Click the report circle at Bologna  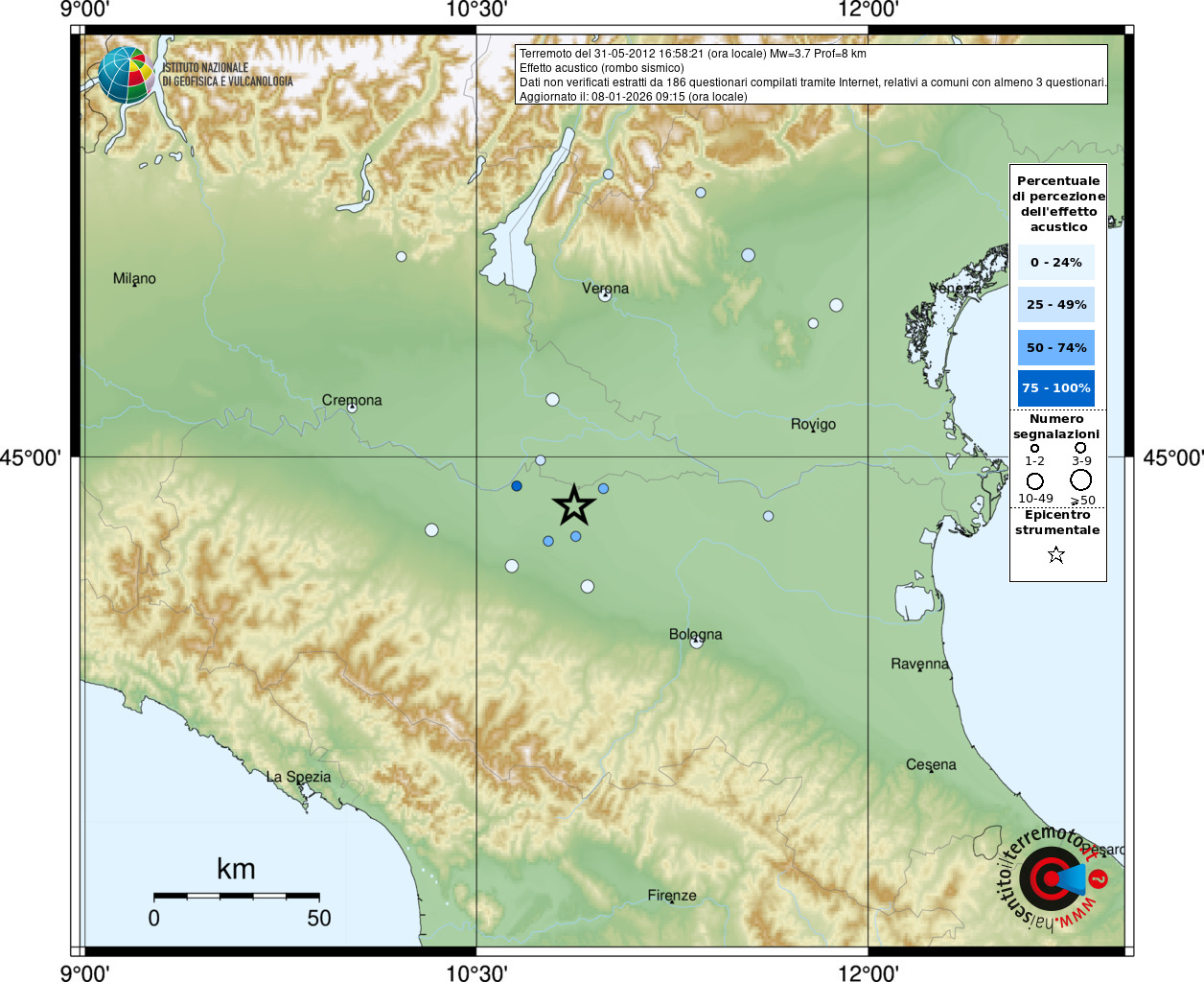(x=697, y=642)
